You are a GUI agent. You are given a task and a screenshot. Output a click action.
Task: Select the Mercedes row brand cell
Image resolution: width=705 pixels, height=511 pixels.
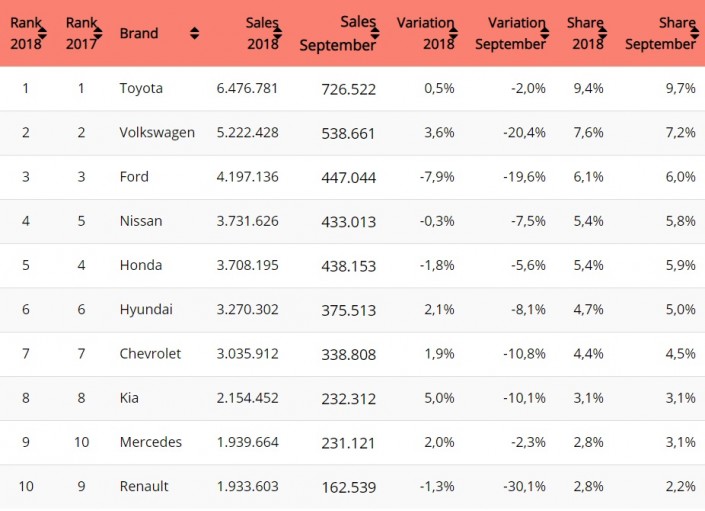click(x=150, y=442)
